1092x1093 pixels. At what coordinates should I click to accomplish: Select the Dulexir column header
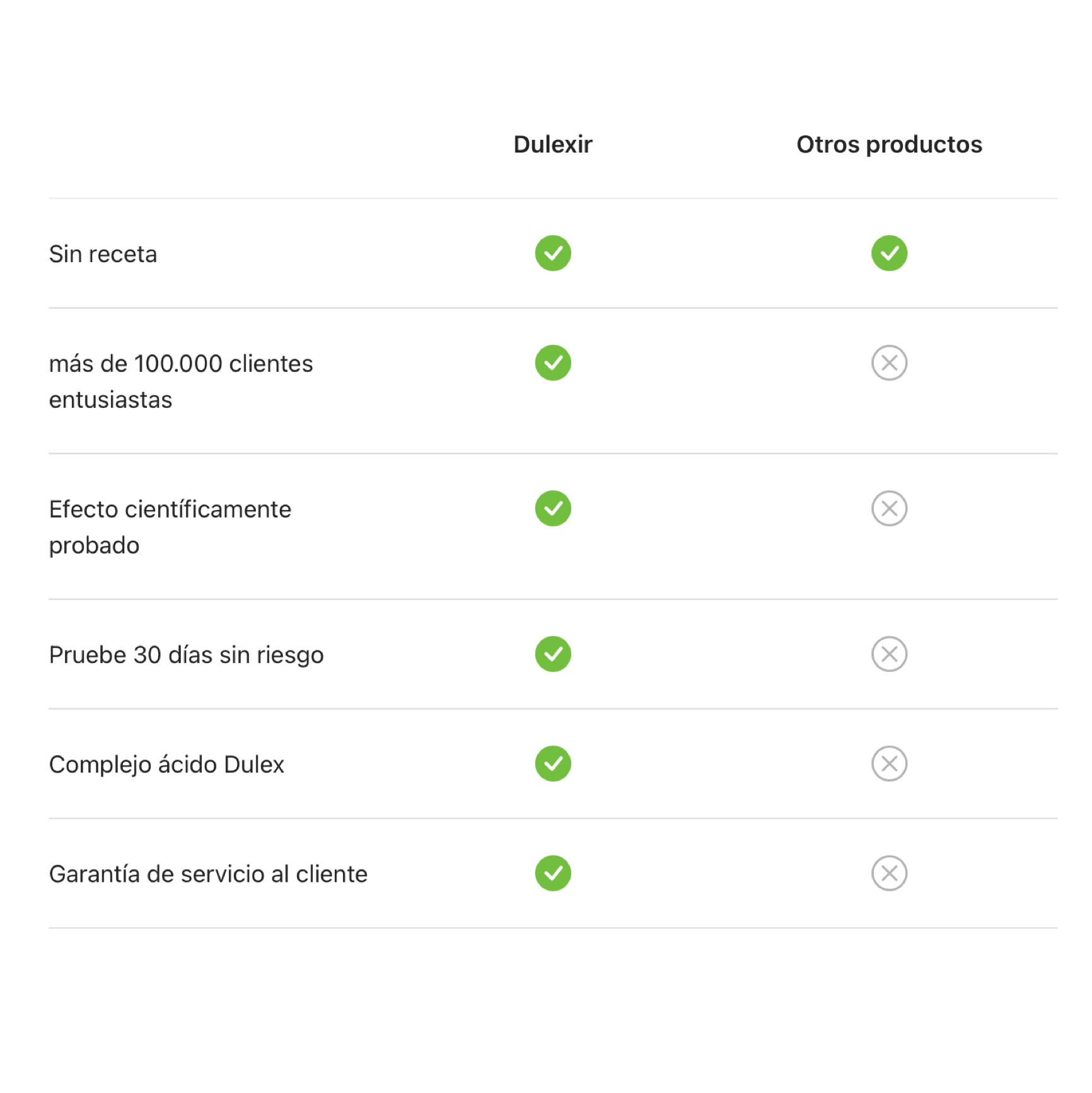point(553,144)
